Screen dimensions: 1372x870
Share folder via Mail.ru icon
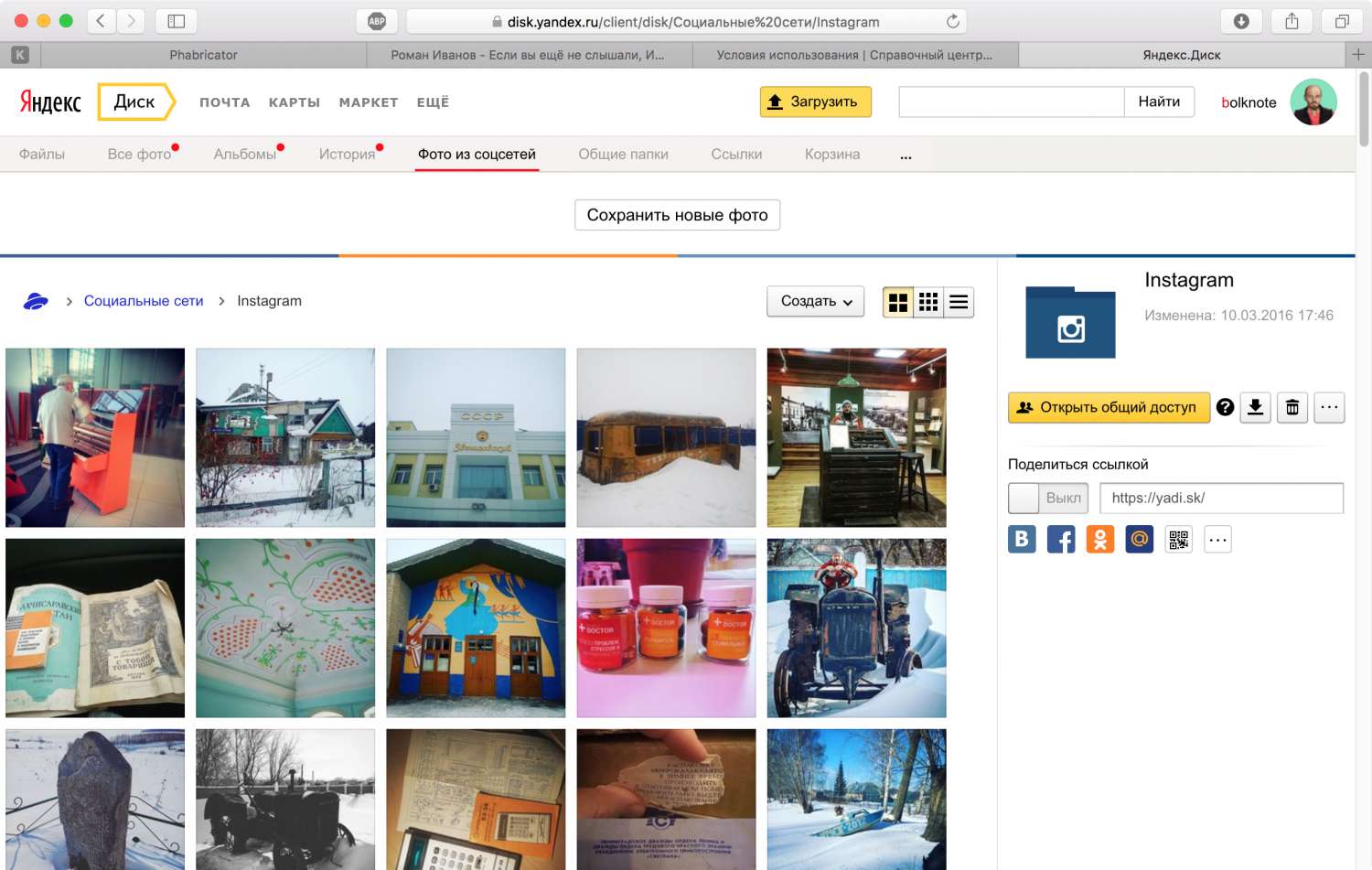pos(1140,539)
